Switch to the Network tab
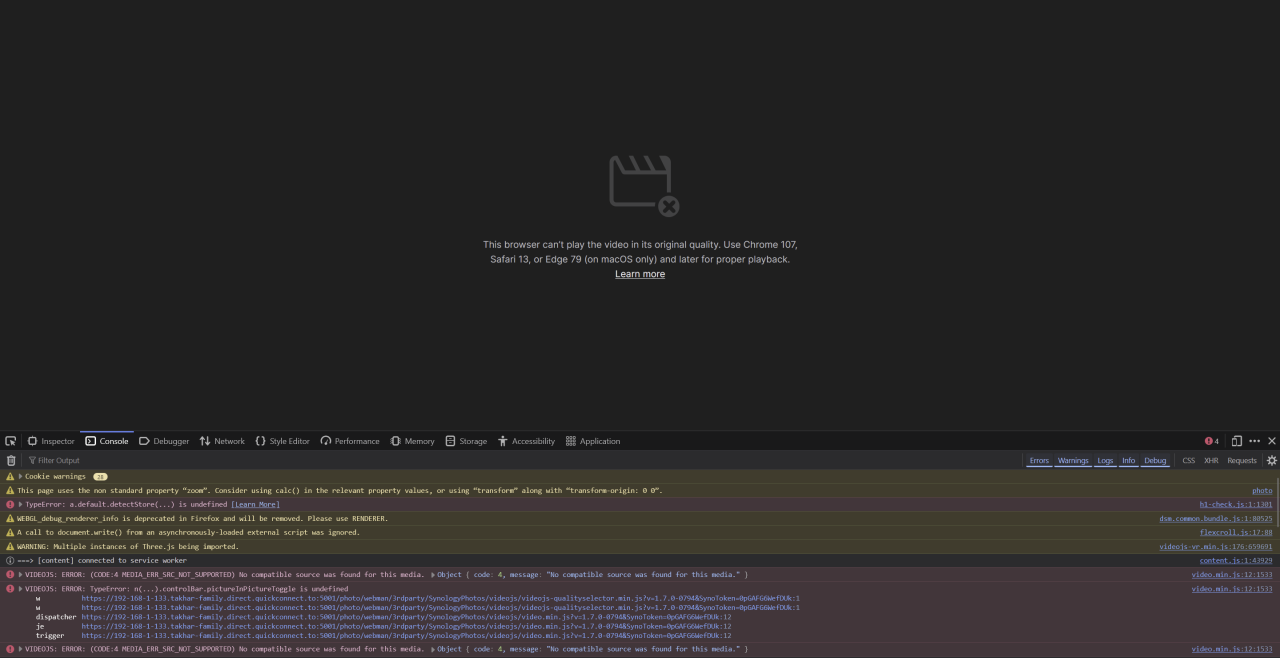 221,441
